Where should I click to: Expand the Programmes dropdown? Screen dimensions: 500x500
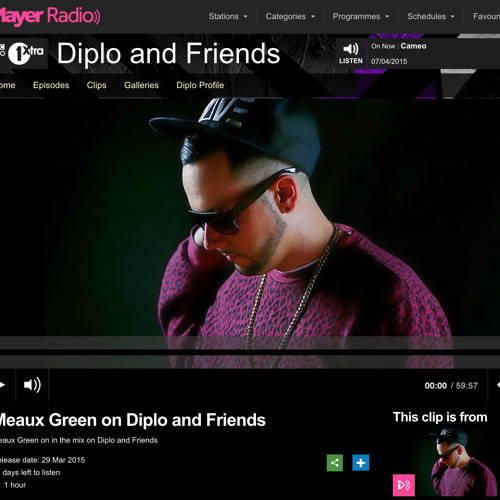(361, 16)
